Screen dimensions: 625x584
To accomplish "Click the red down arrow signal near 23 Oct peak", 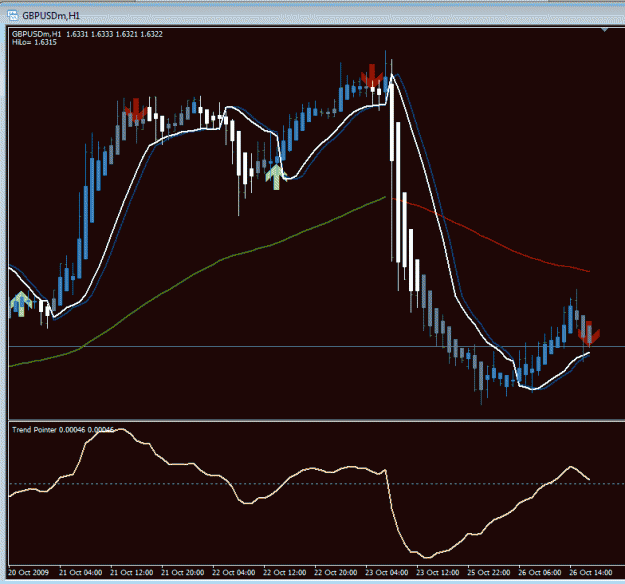I will (371, 75).
